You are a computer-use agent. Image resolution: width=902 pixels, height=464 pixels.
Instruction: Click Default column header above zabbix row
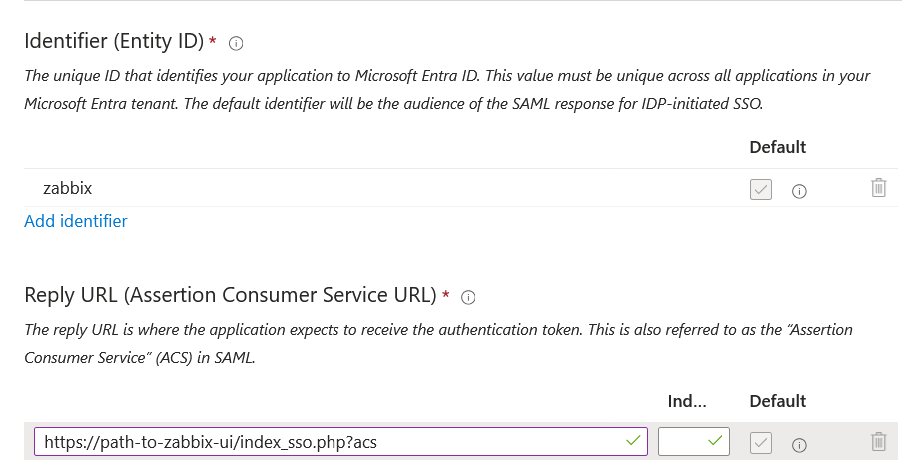[777, 147]
